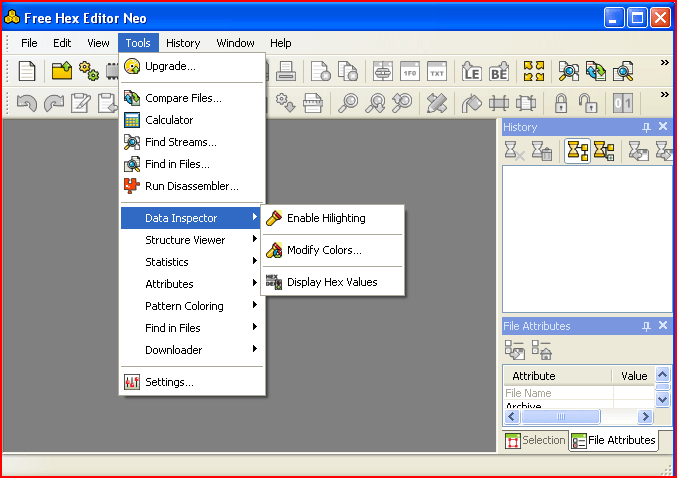Click the green gears icon in toolbar
Image resolution: width=677 pixels, height=478 pixels.
89,71
